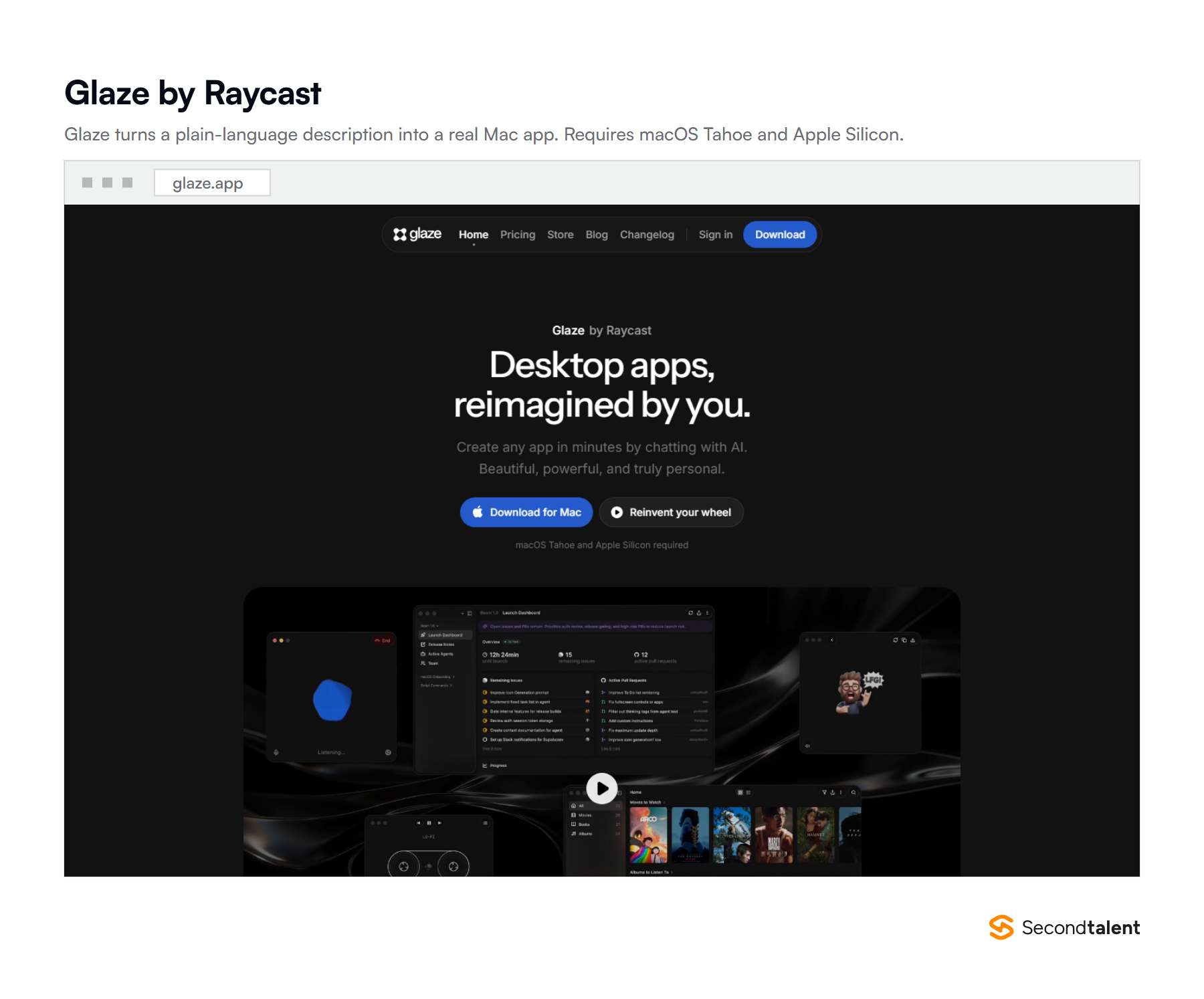Click the Download for Mac button
Image resolution: width=1204 pixels, height=999 pixels.
pos(526,512)
